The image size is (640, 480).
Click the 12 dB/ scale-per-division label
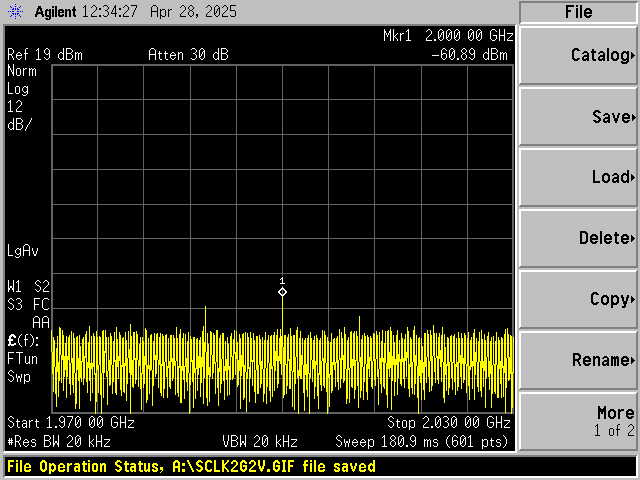tap(19, 116)
